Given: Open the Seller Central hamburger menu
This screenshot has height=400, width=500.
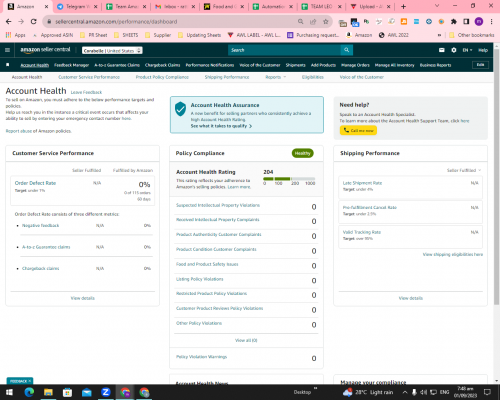Looking at the screenshot, I should tap(7, 50).
